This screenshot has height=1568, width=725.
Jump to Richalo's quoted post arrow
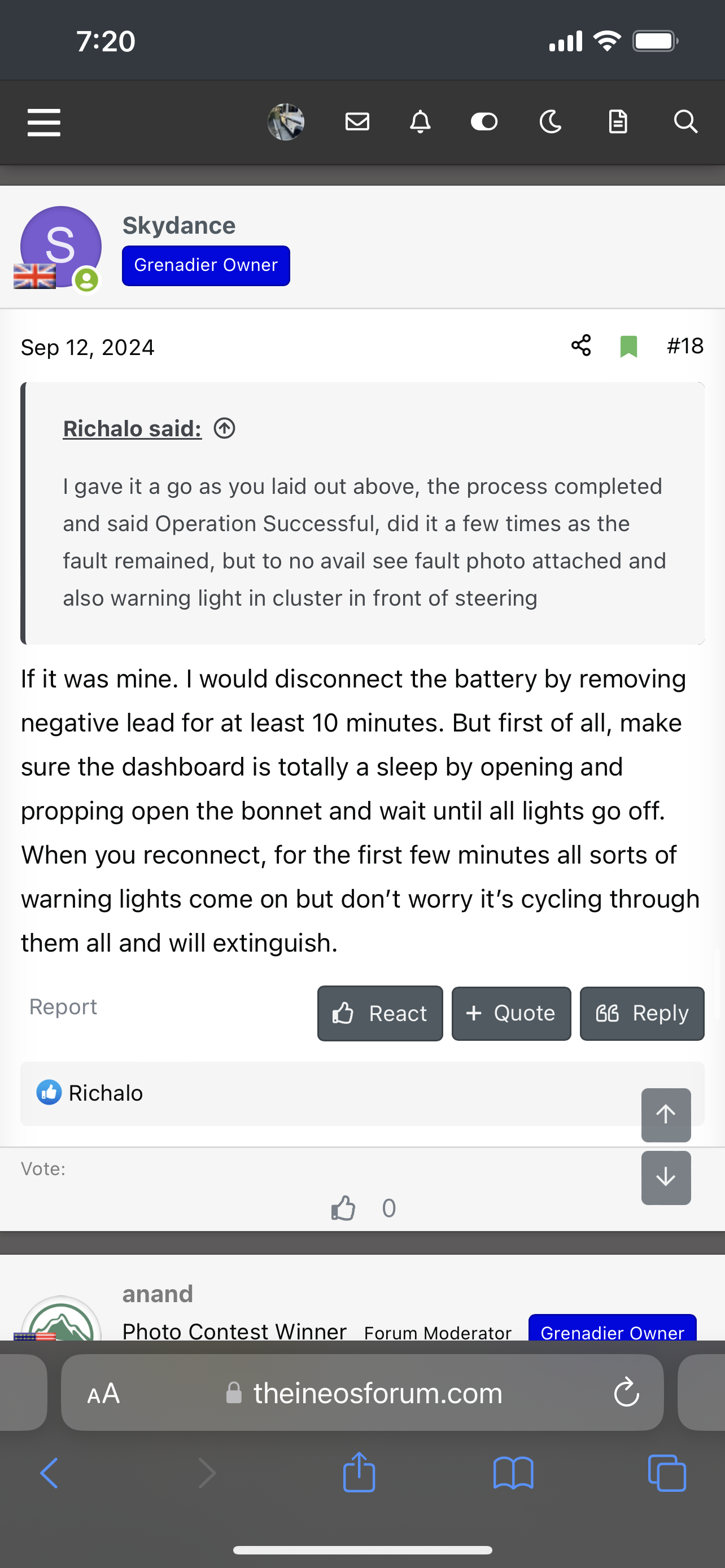225,428
